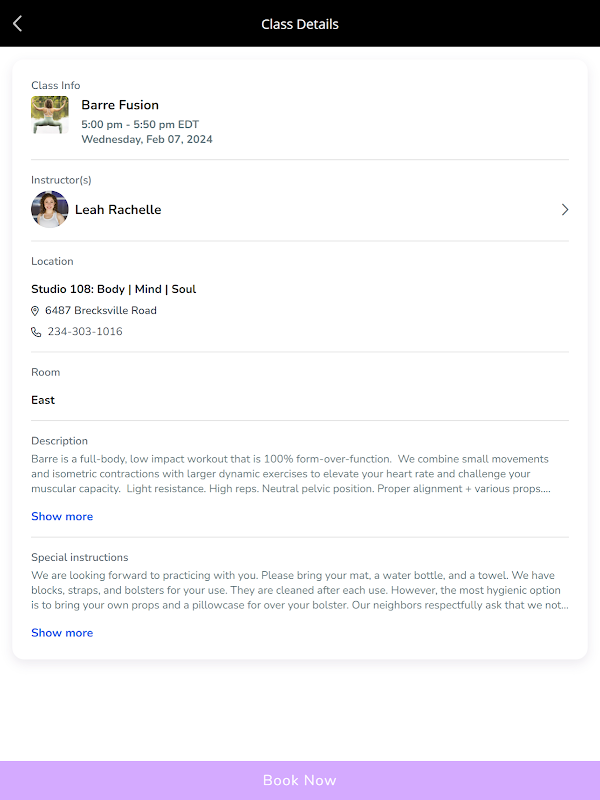Click the location pin icon
This screenshot has height=800, width=600.
coord(36,311)
